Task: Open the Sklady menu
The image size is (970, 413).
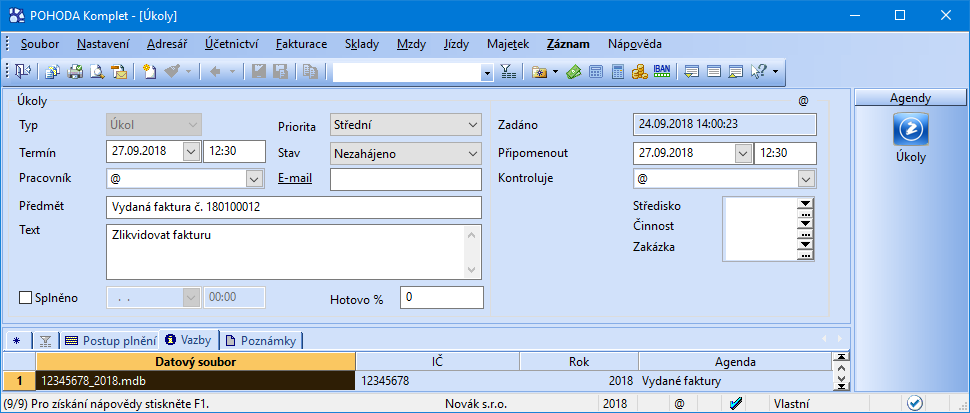Action: tap(362, 45)
